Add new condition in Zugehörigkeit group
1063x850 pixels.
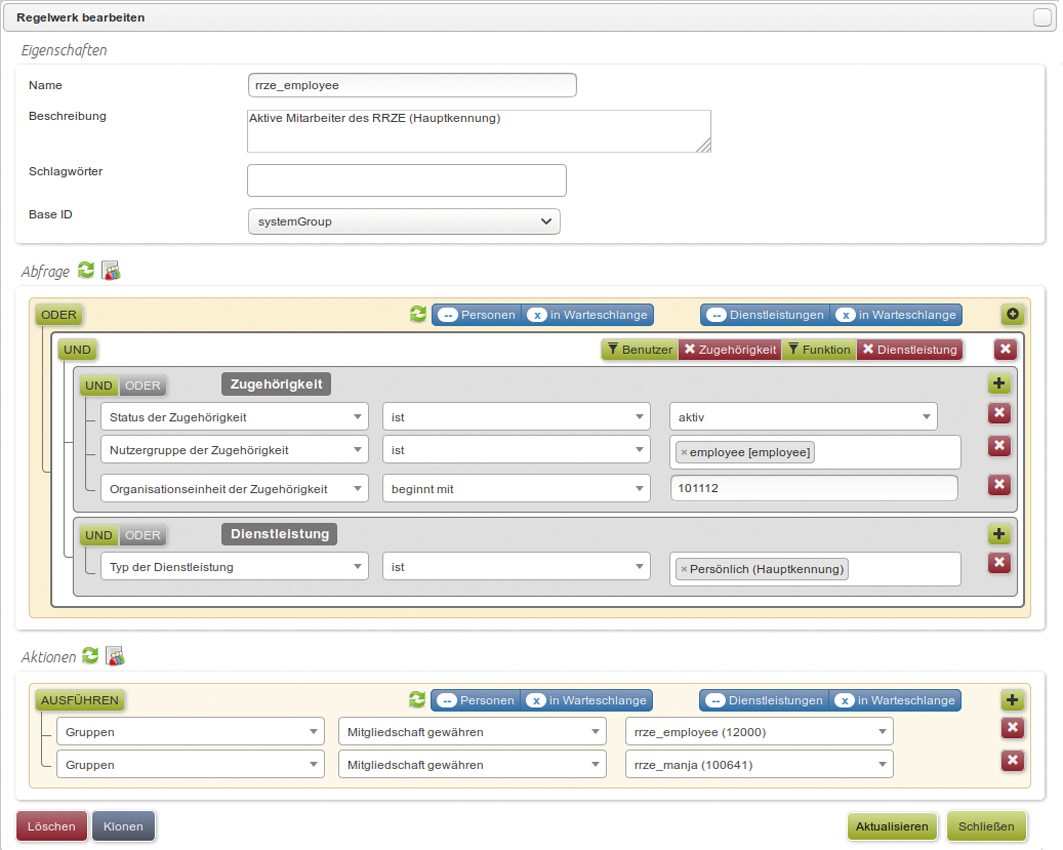[998, 383]
